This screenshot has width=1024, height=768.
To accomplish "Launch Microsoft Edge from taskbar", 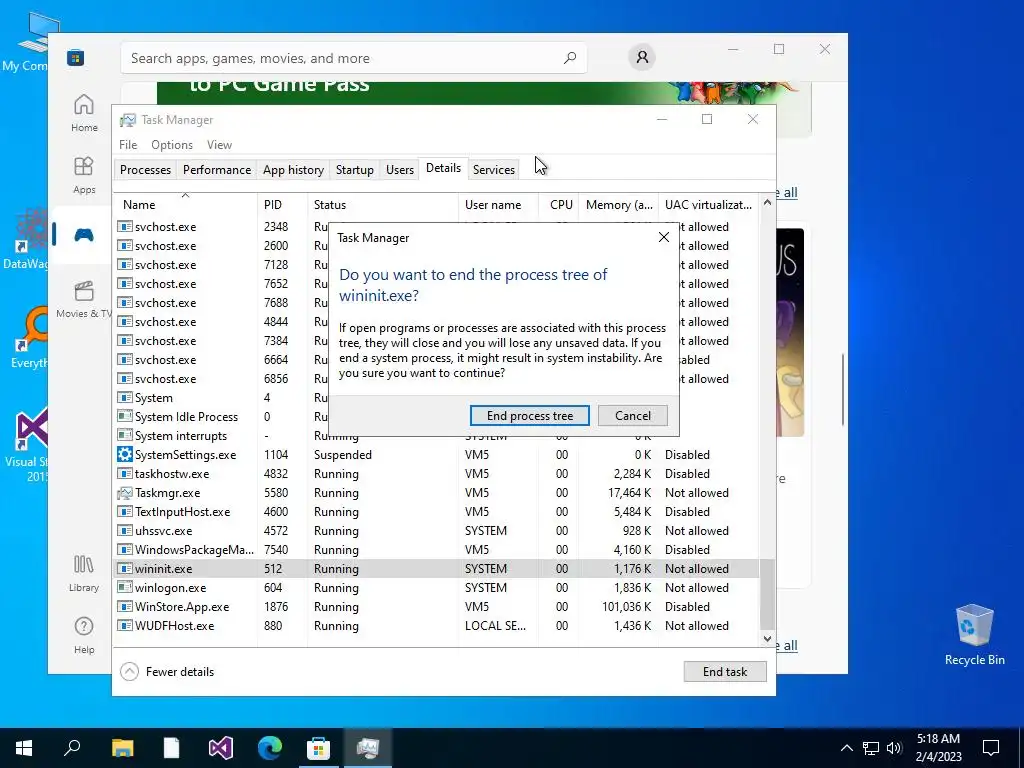I will (x=270, y=748).
